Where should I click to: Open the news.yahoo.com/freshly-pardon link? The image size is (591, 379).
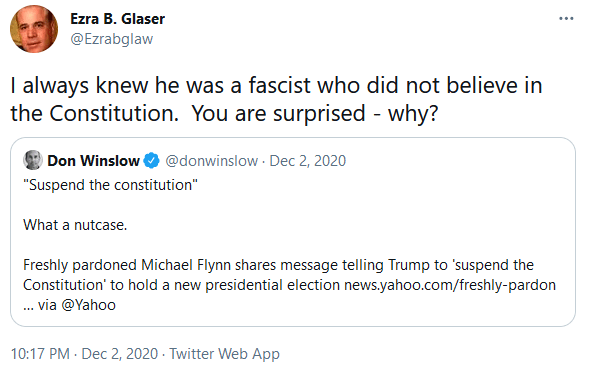pos(450,285)
